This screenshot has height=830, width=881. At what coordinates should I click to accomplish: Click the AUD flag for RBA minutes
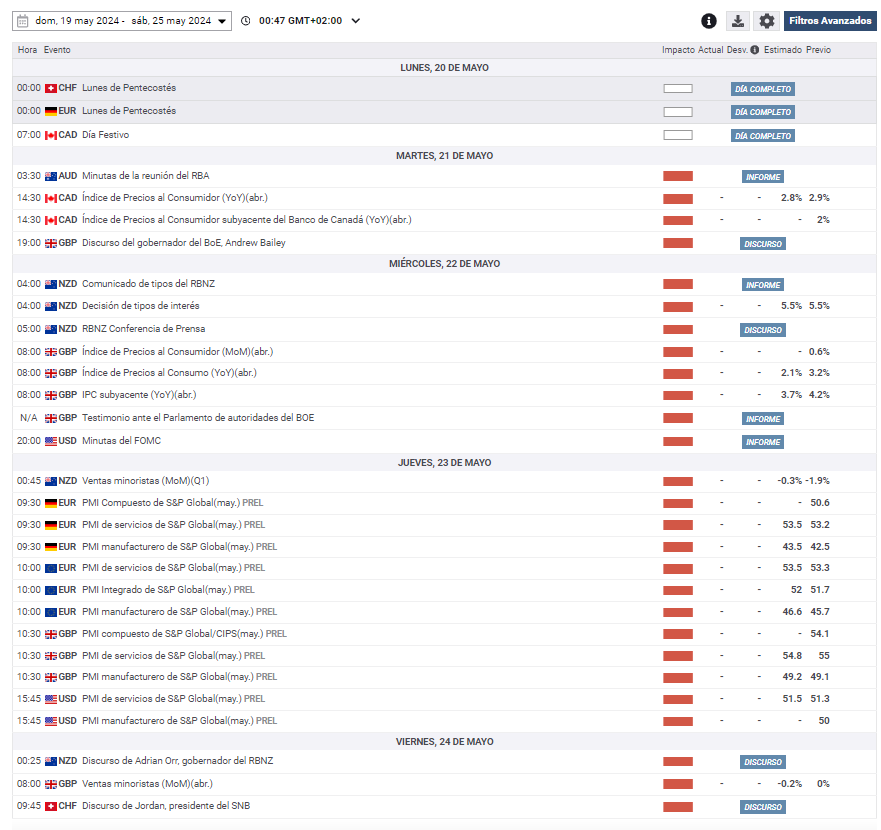click(x=51, y=176)
